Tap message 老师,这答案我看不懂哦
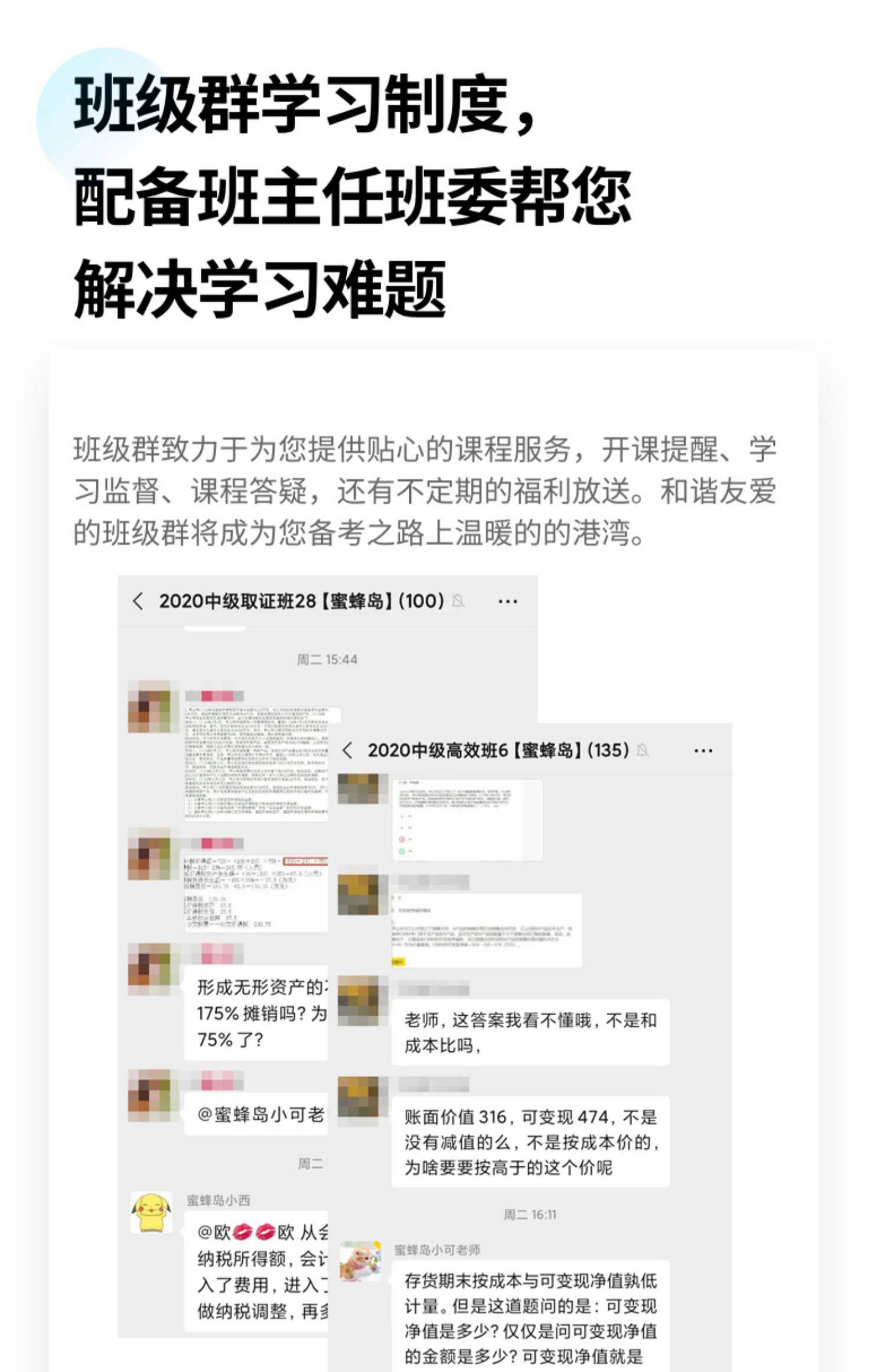Viewport: 886px width, 1372px height. 530,1032
